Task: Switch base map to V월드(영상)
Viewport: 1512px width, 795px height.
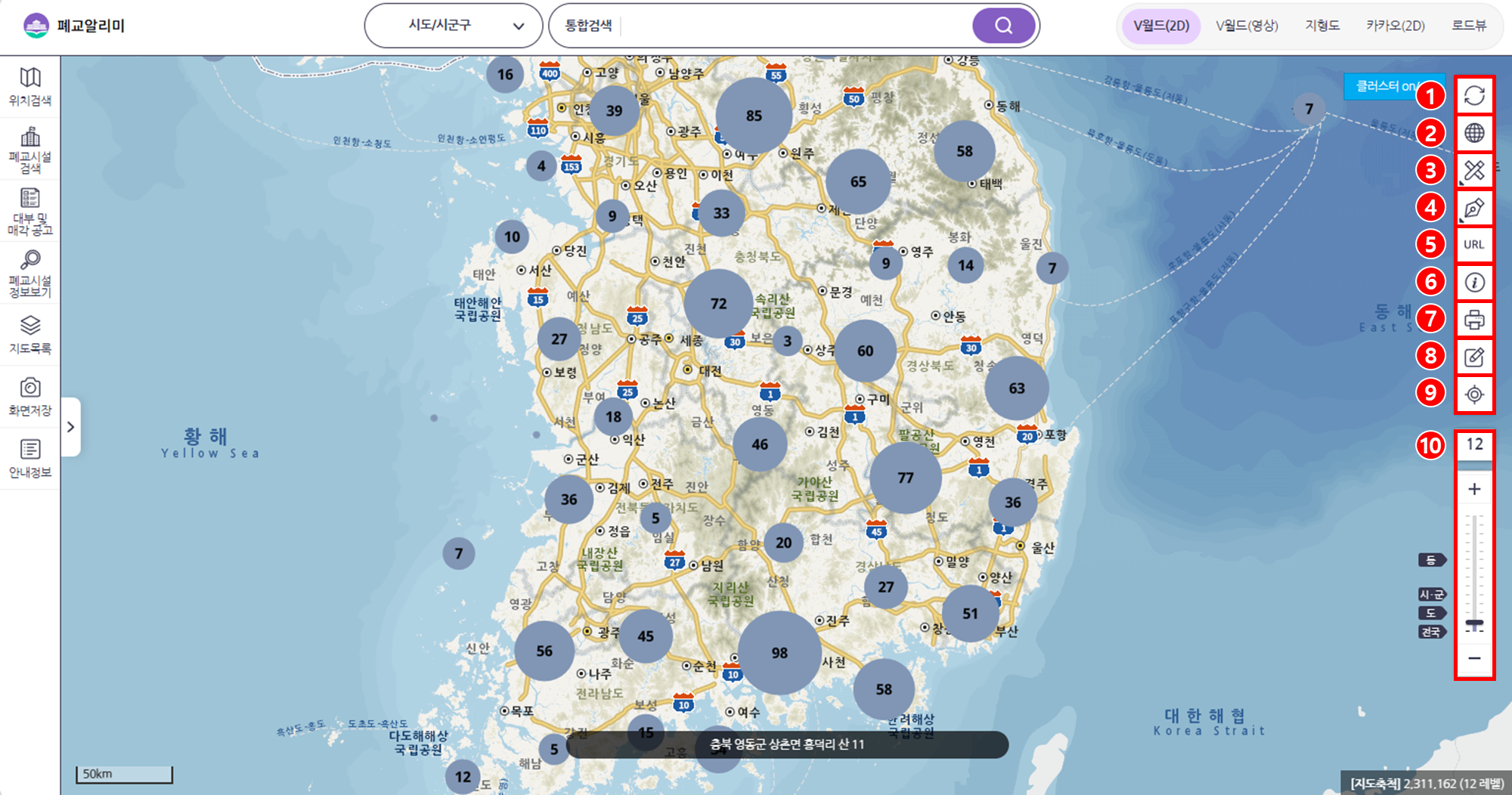Action: click(1247, 26)
